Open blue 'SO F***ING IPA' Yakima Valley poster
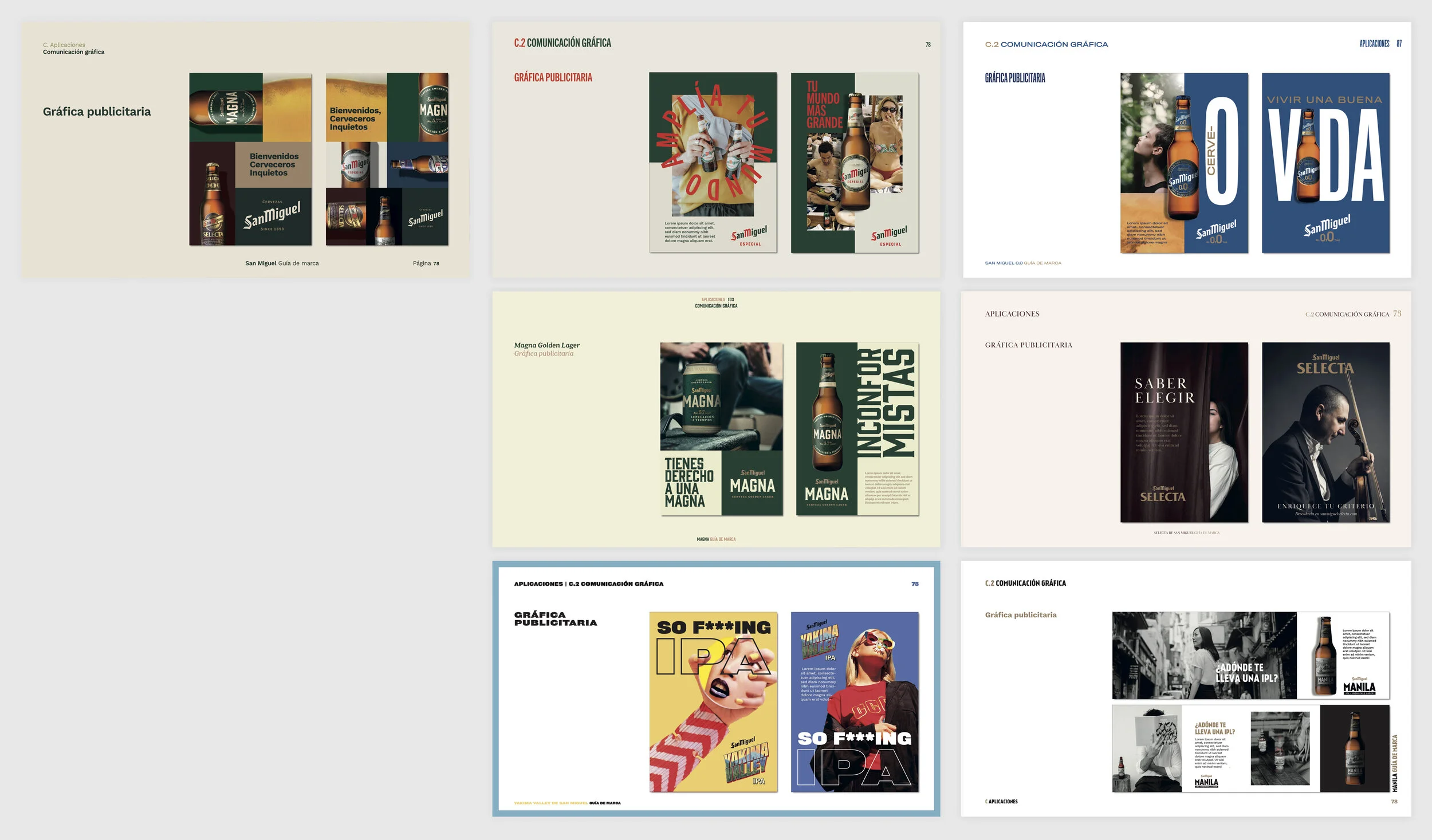The height and width of the screenshot is (840, 1432). pos(855,702)
